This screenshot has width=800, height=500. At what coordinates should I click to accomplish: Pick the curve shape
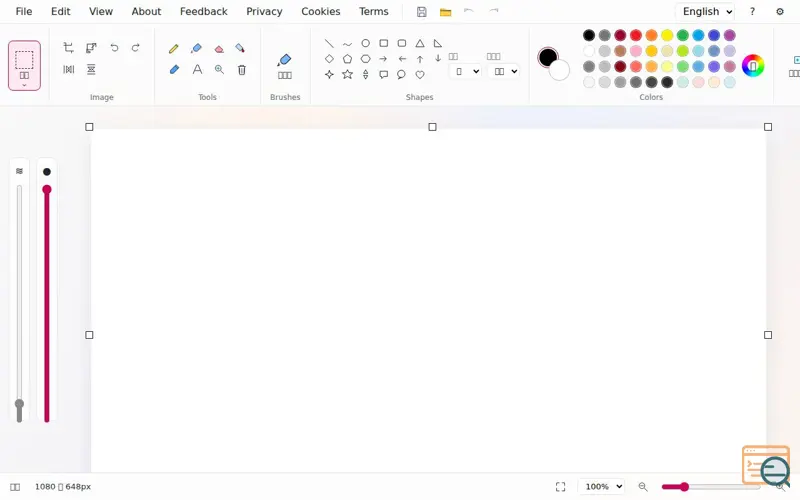tap(347, 44)
